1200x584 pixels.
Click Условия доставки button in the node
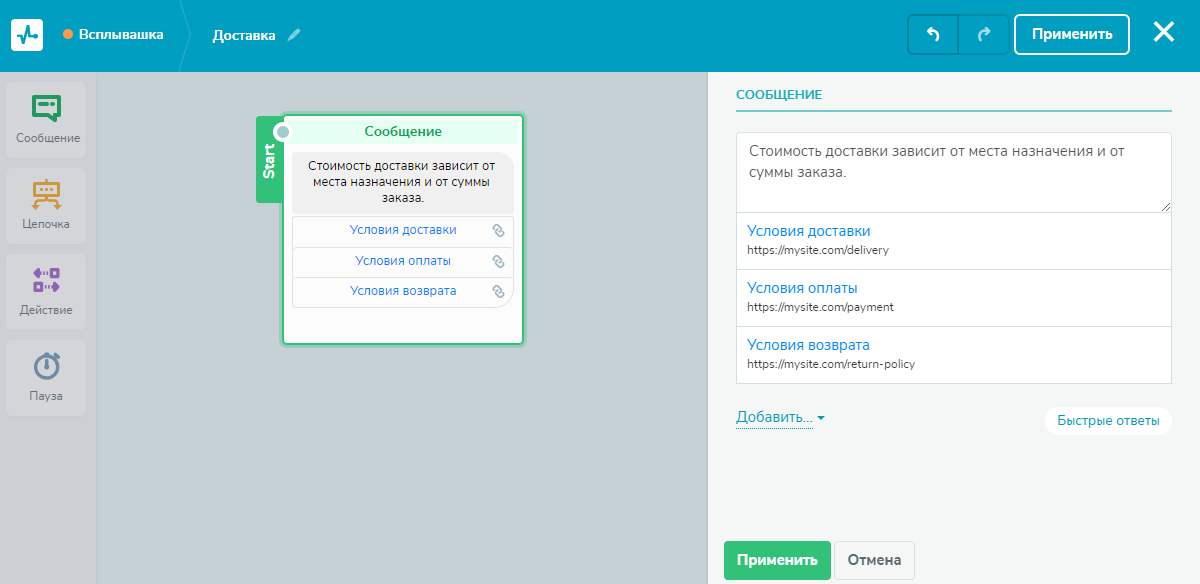(x=402, y=230)
